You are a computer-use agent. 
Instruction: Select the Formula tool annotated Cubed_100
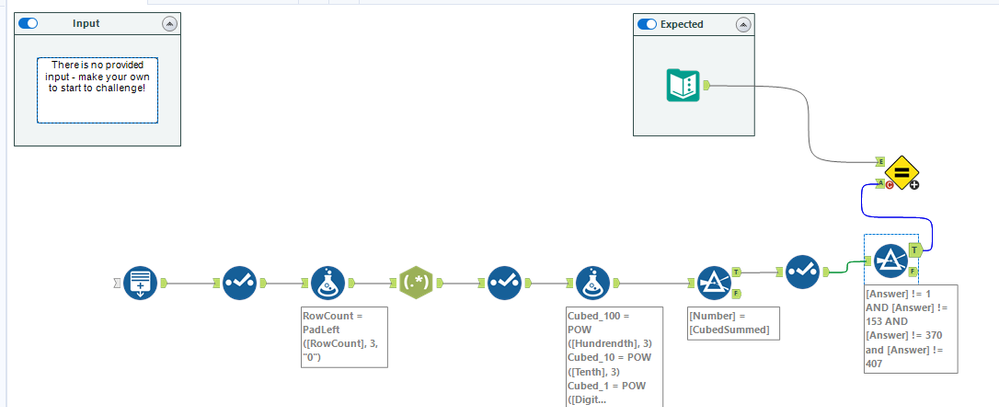pos(593,283)
